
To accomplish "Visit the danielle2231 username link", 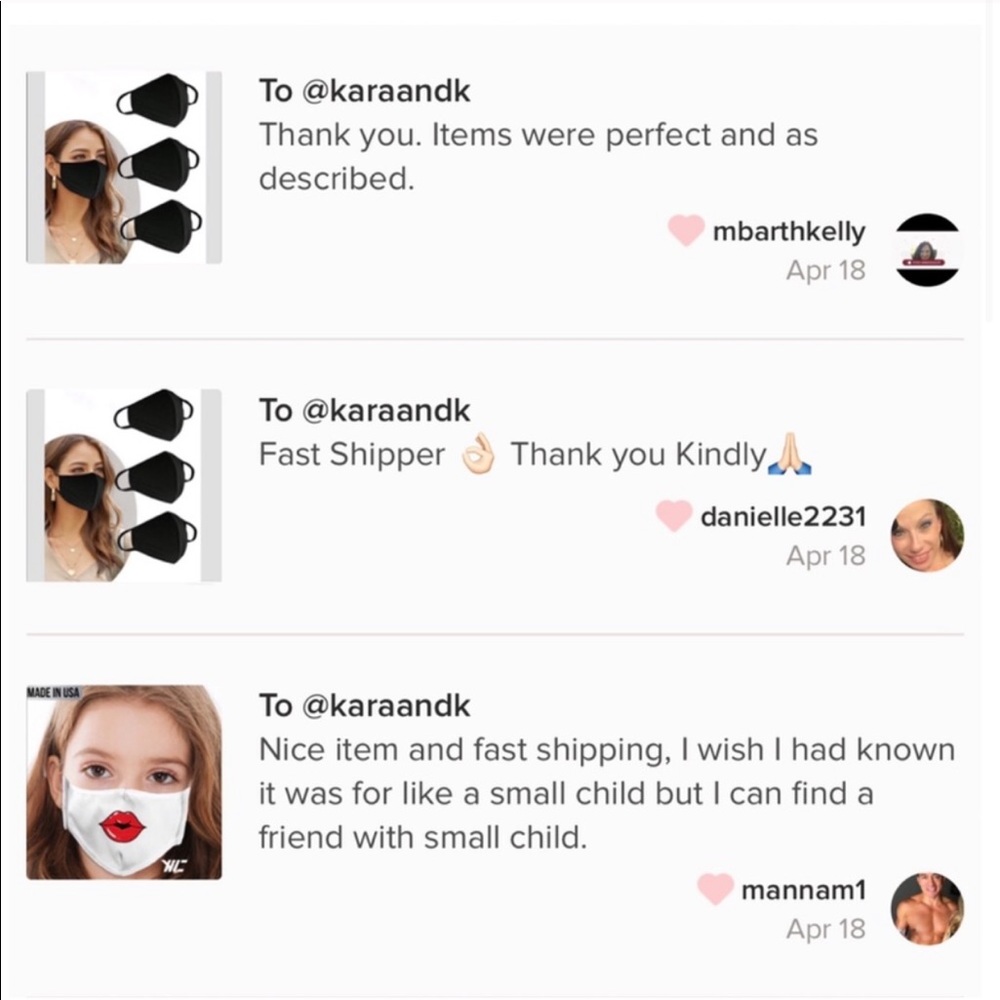I will [783, 516].
